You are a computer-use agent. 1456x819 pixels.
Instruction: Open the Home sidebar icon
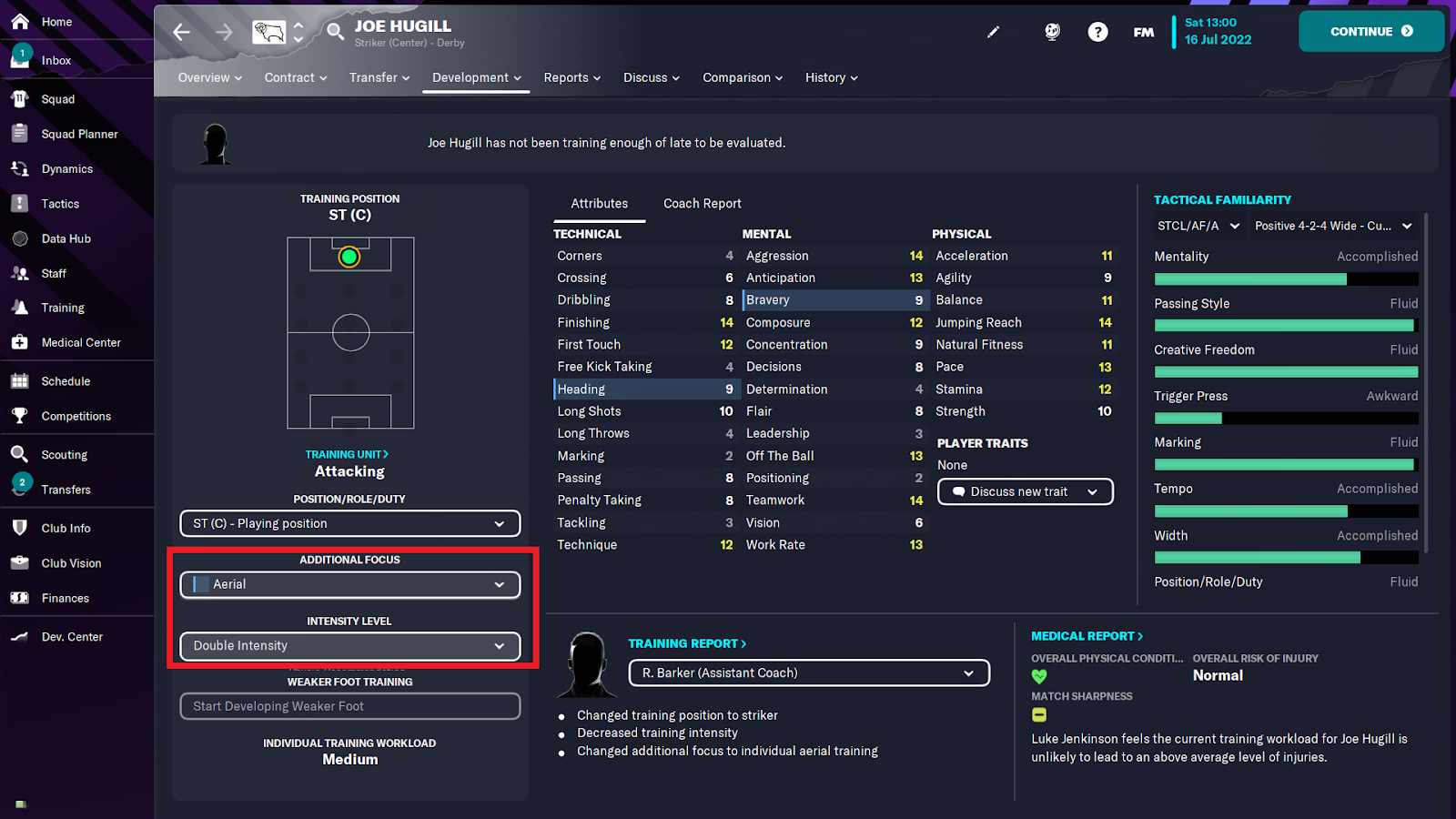click(20, 21)
